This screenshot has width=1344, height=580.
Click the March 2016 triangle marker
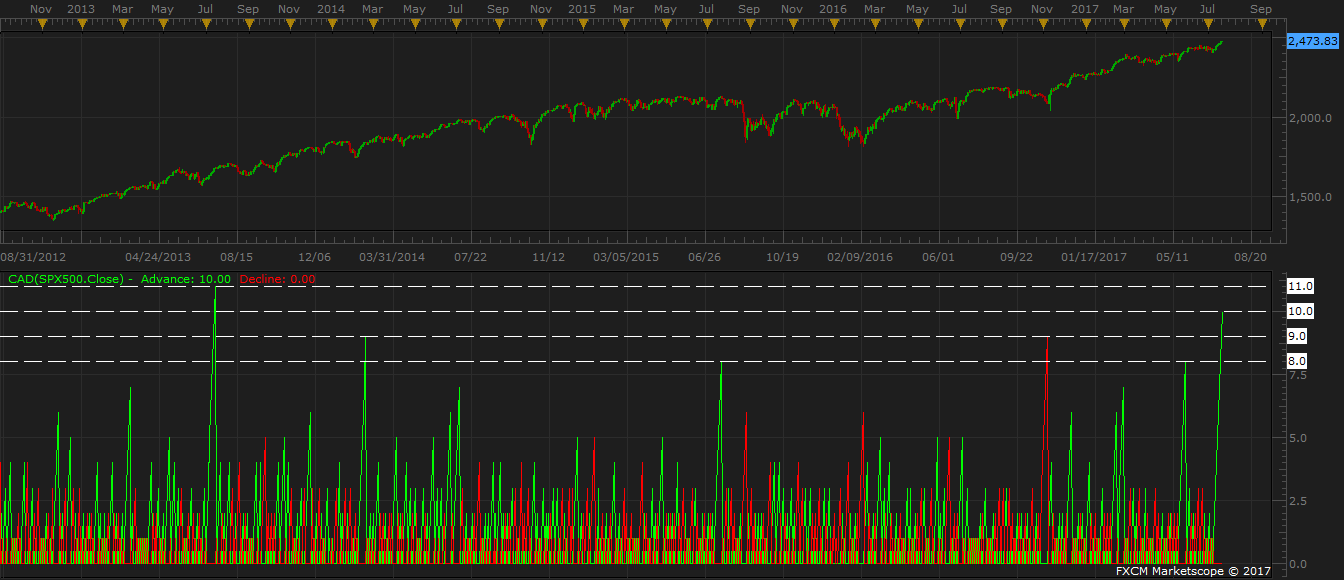pyautogui.click(x=874, y=24)
